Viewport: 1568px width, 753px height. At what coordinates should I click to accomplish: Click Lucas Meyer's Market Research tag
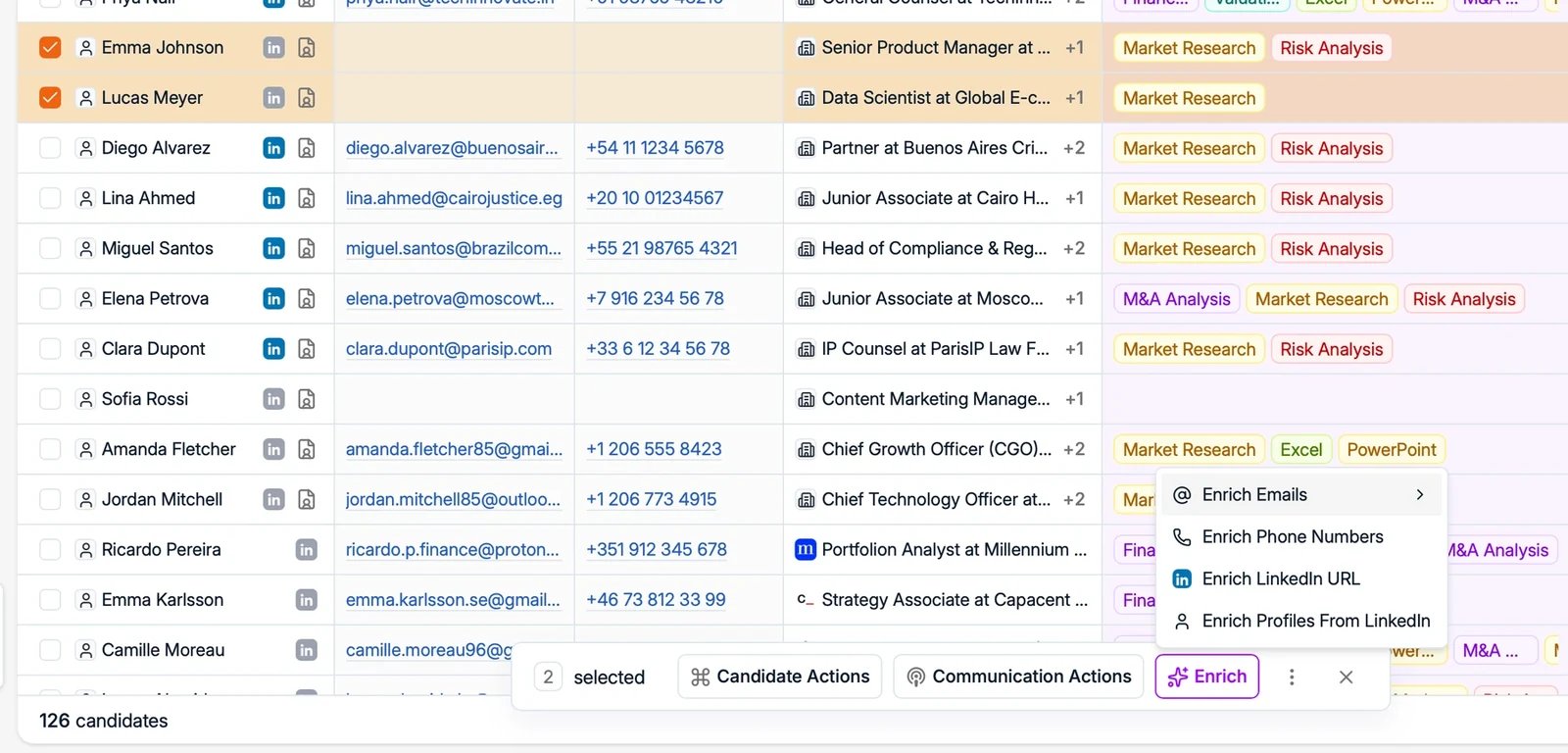point(1189,98)
